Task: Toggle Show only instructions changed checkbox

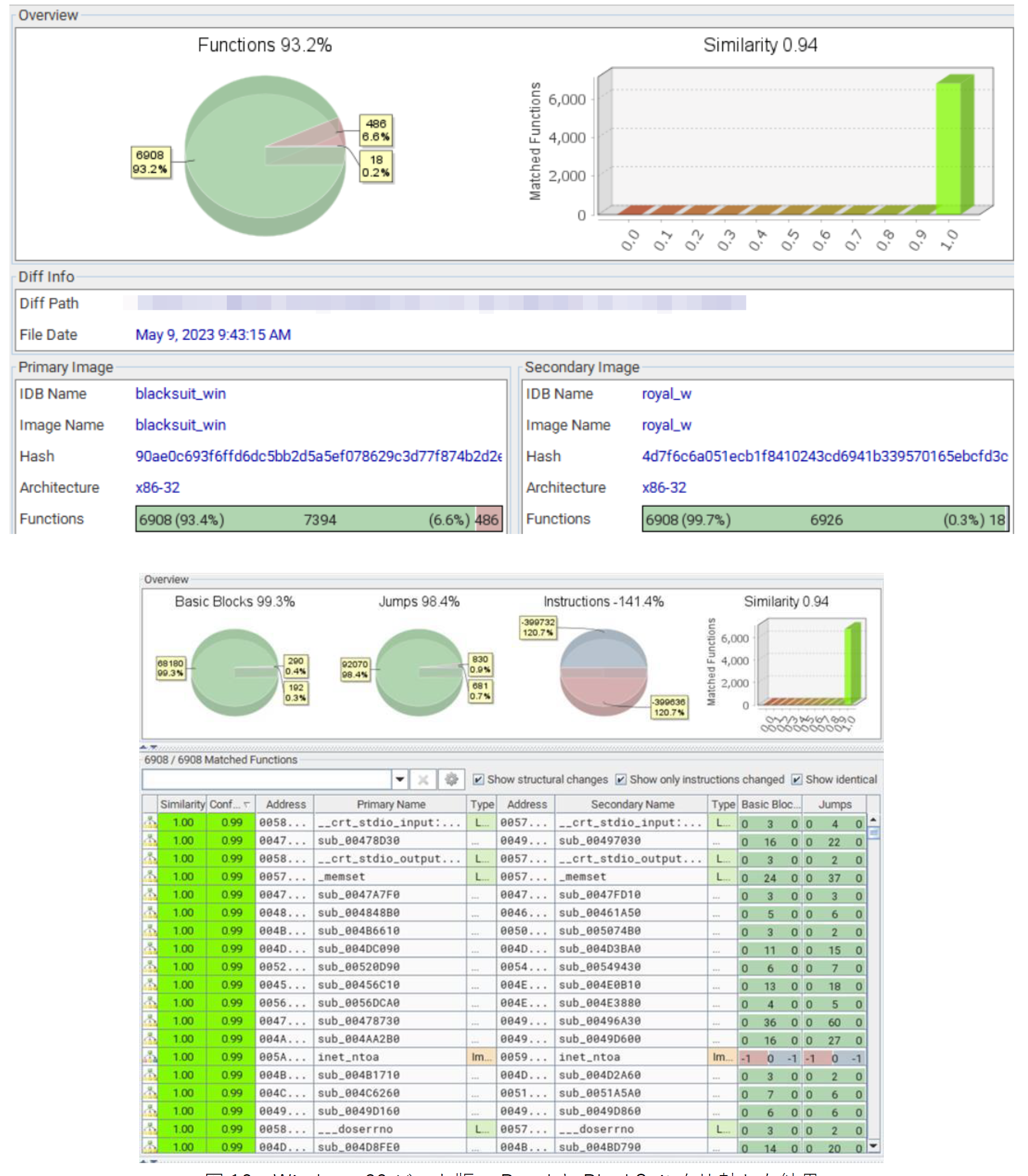Action: coord(621,780)
